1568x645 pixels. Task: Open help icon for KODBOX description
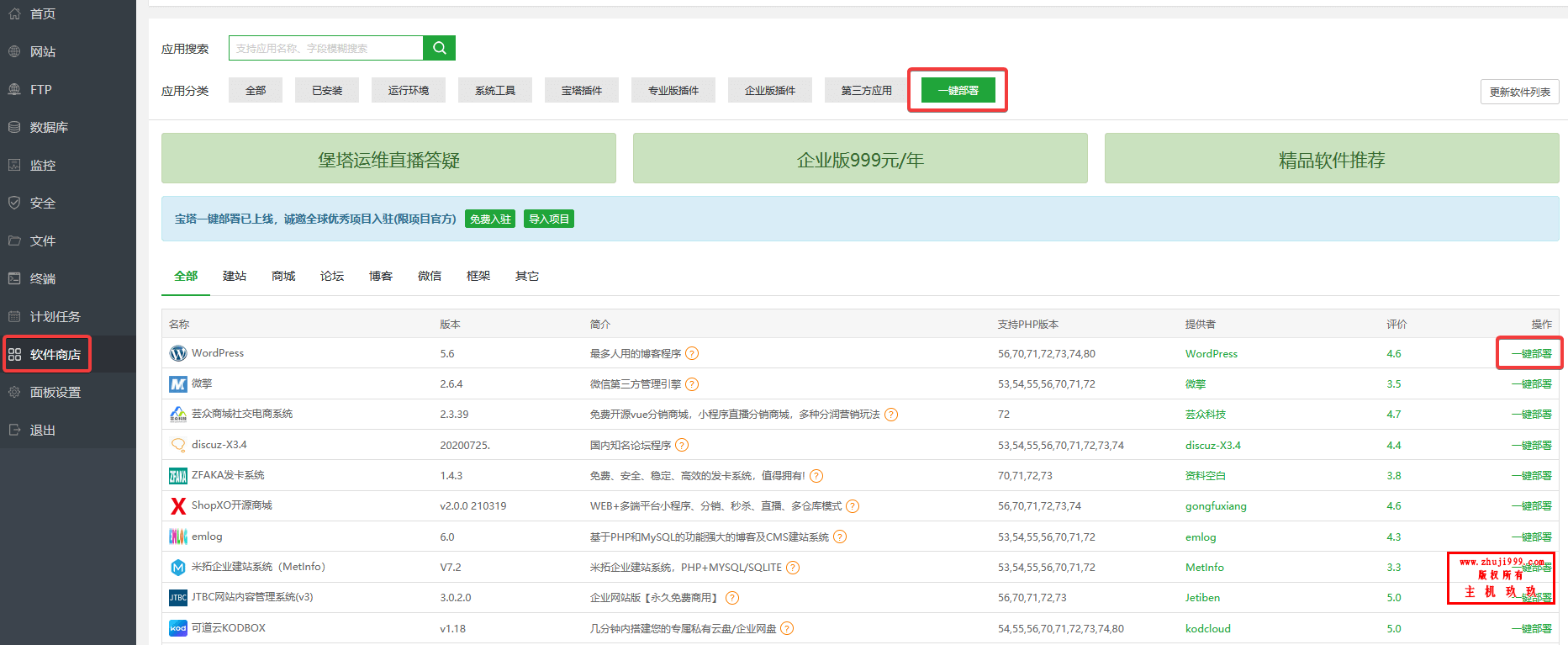pos(787,628)
